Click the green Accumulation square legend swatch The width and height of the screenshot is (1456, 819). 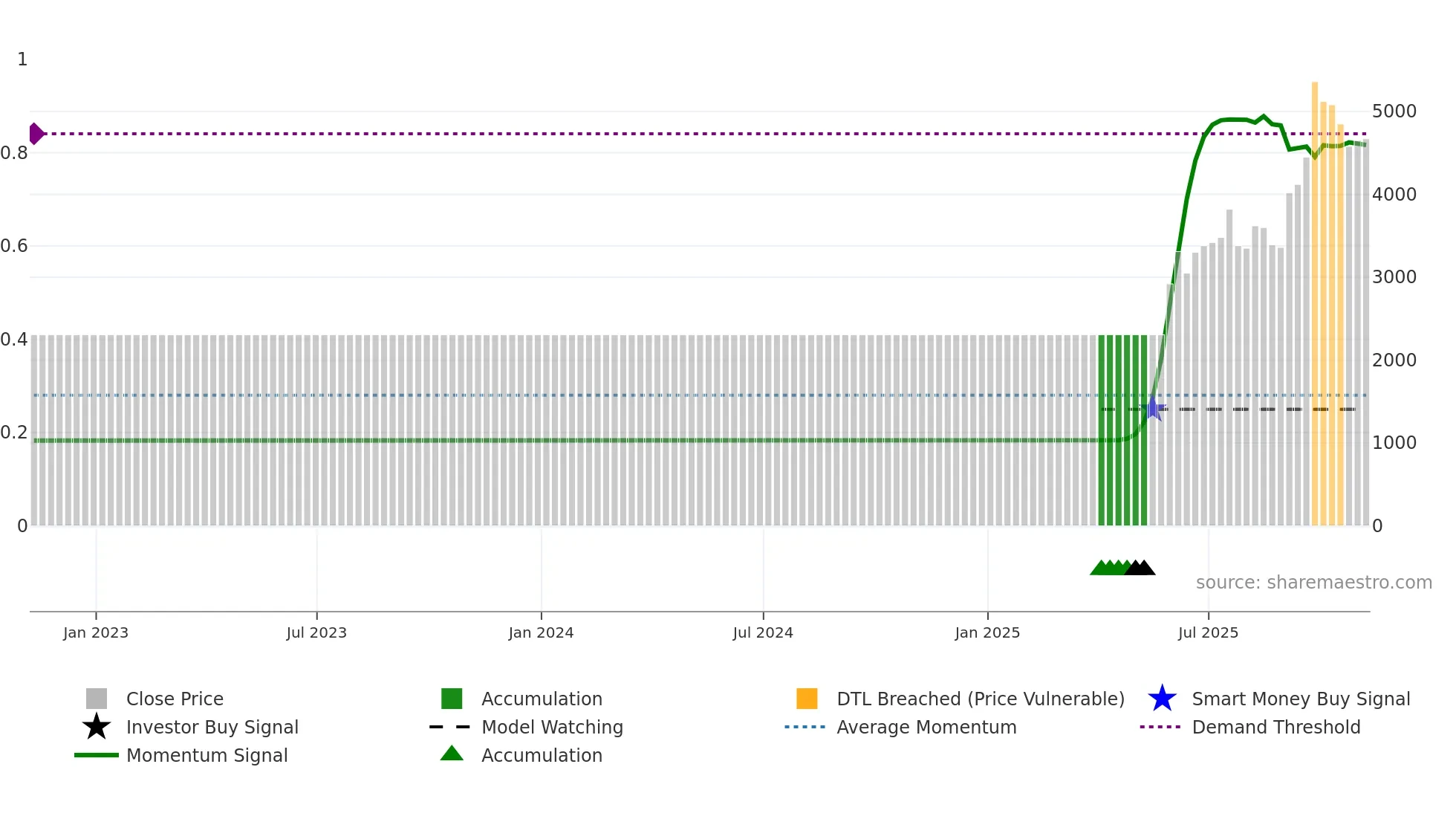pos(452,699)
